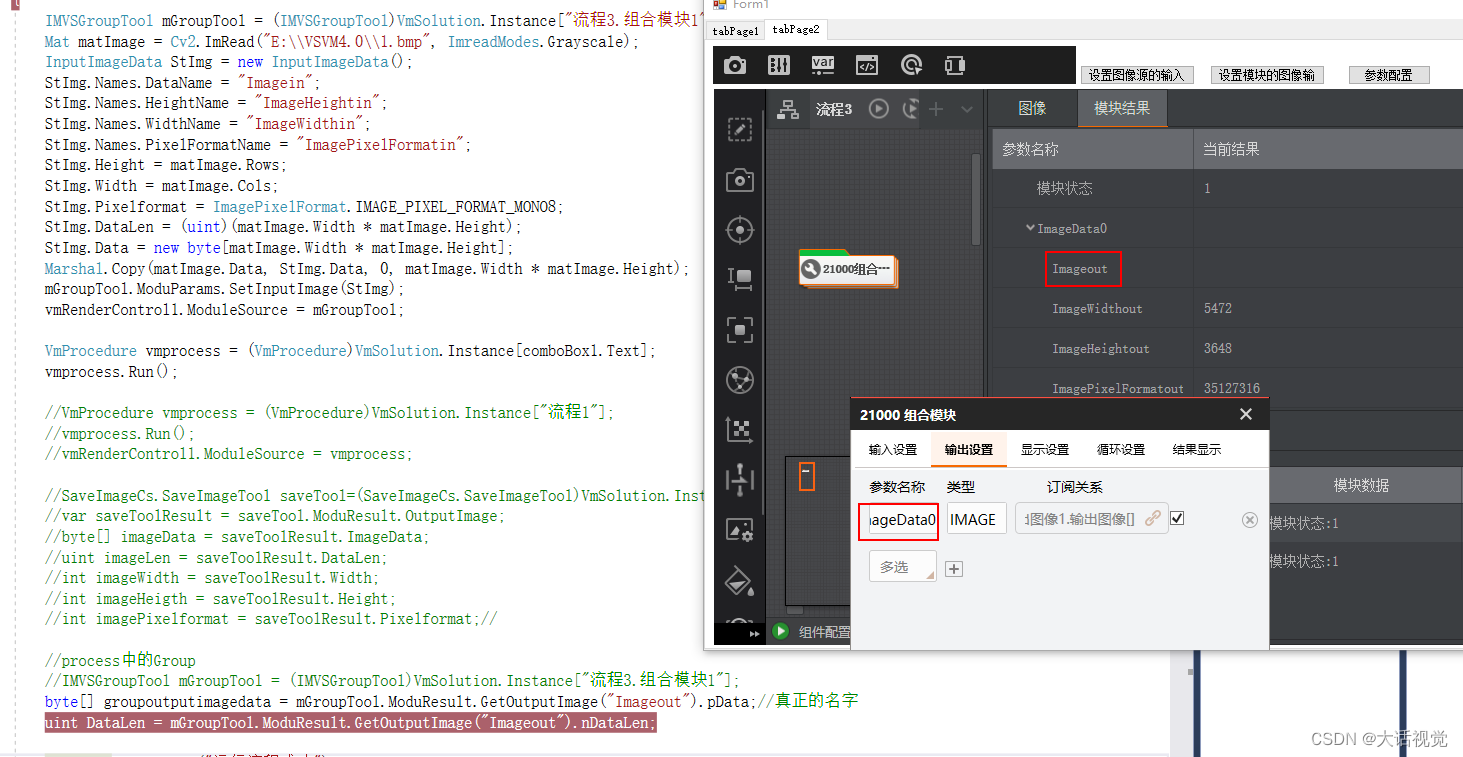Image resolution: width=1463 pixels, height=757 pixels.
Task: Select the ImageHeightout row
Action: click(x=1227, y=348)
